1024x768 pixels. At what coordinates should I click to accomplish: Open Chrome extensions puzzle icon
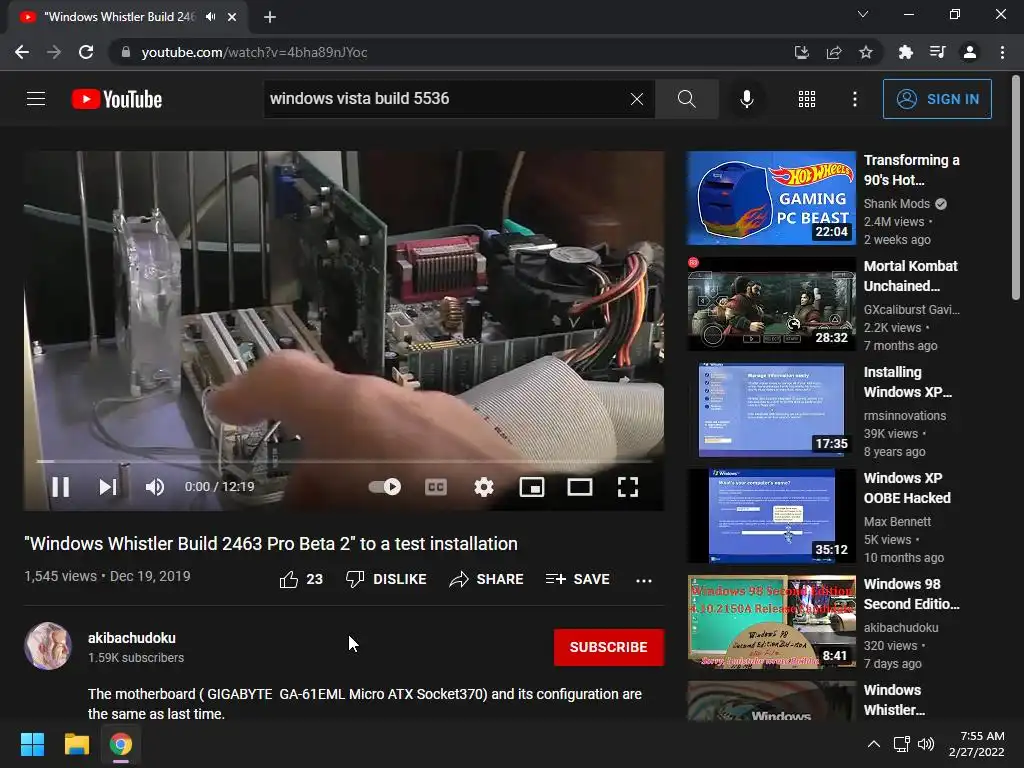pyautogui.click(x=905, y=52)
